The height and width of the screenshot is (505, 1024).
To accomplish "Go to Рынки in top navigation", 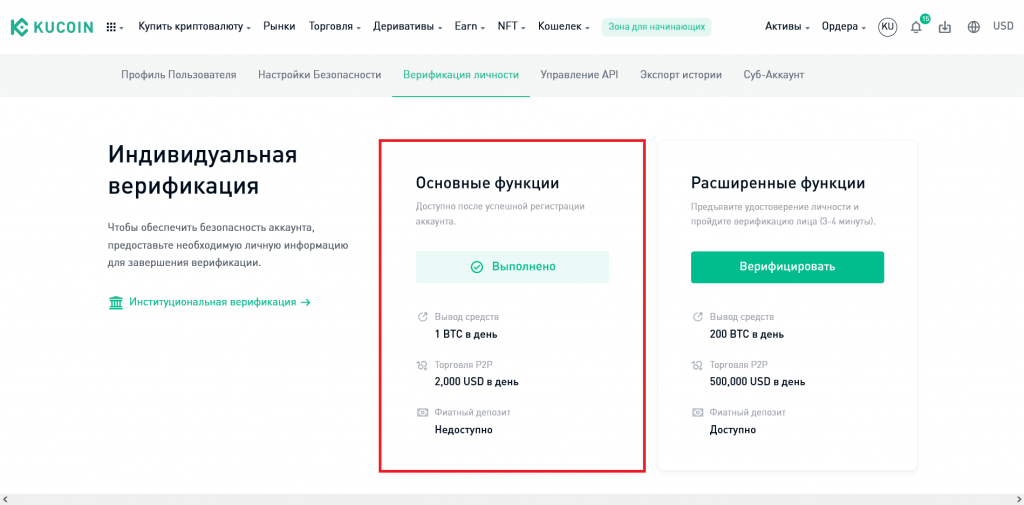I will coord(280,27).
